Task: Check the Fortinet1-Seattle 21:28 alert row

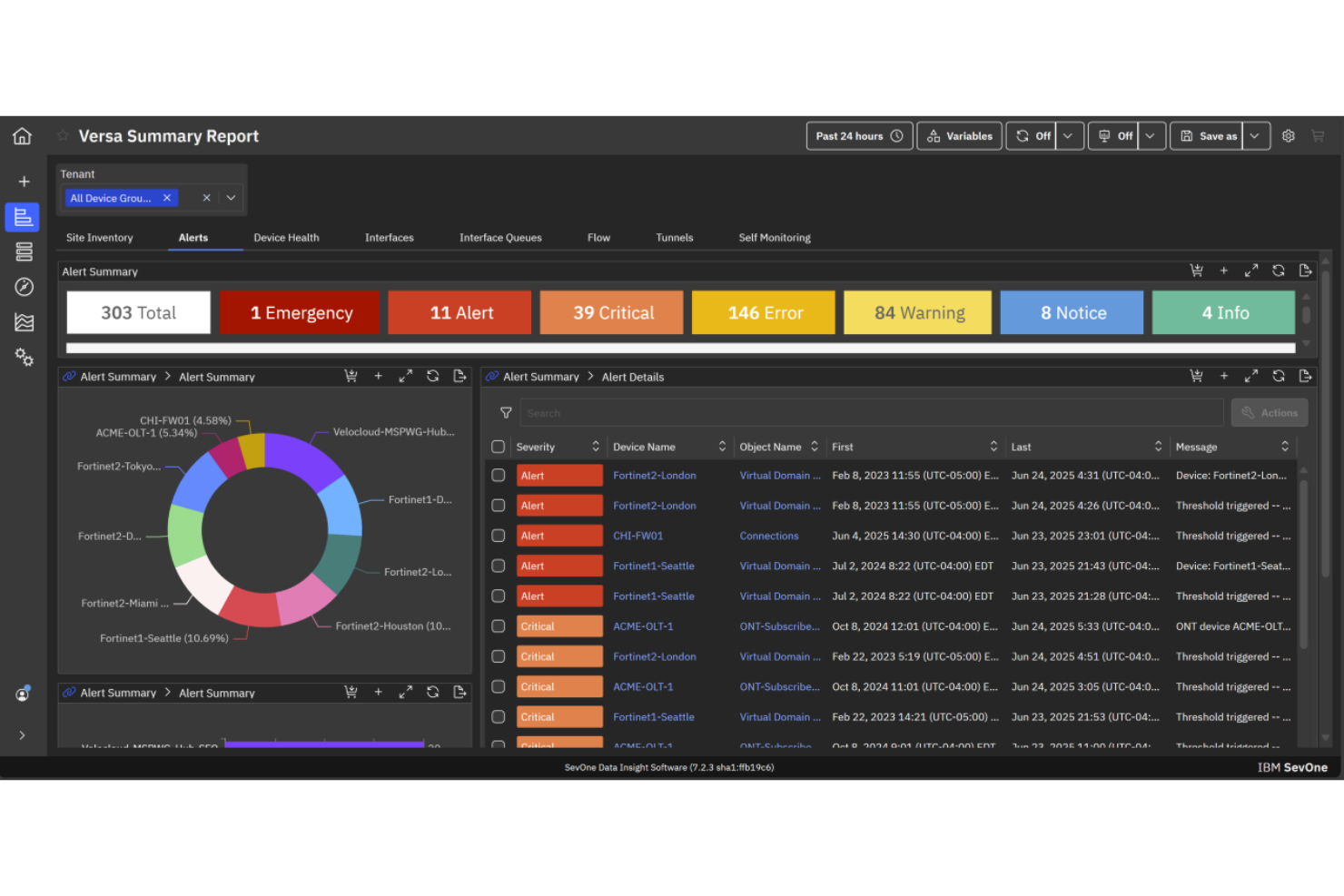Action: point(498,596)
